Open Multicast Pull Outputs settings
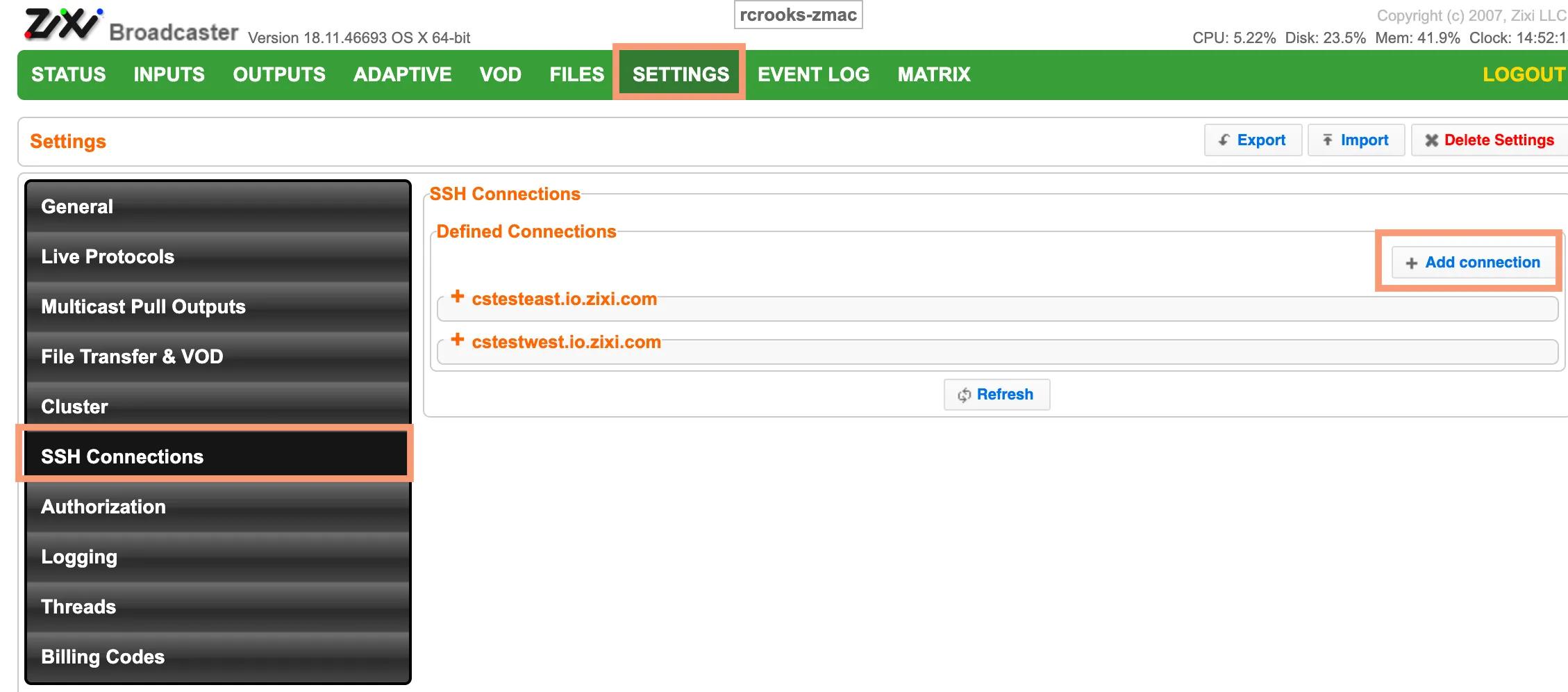Screen dimensions: 1568x692 [x=218, y=307]
